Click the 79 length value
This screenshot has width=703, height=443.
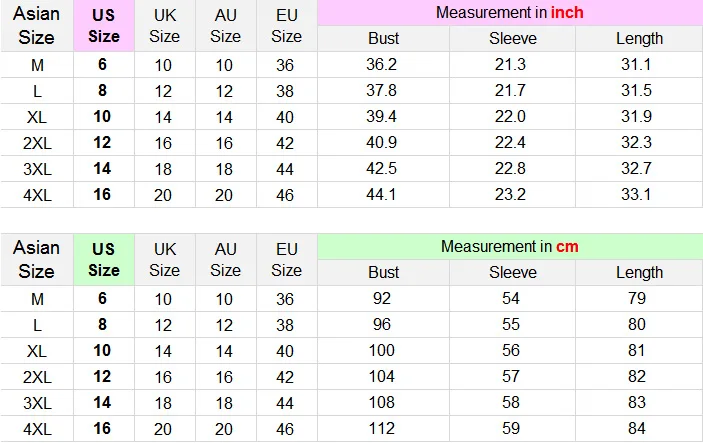click(x=638, y=299)
